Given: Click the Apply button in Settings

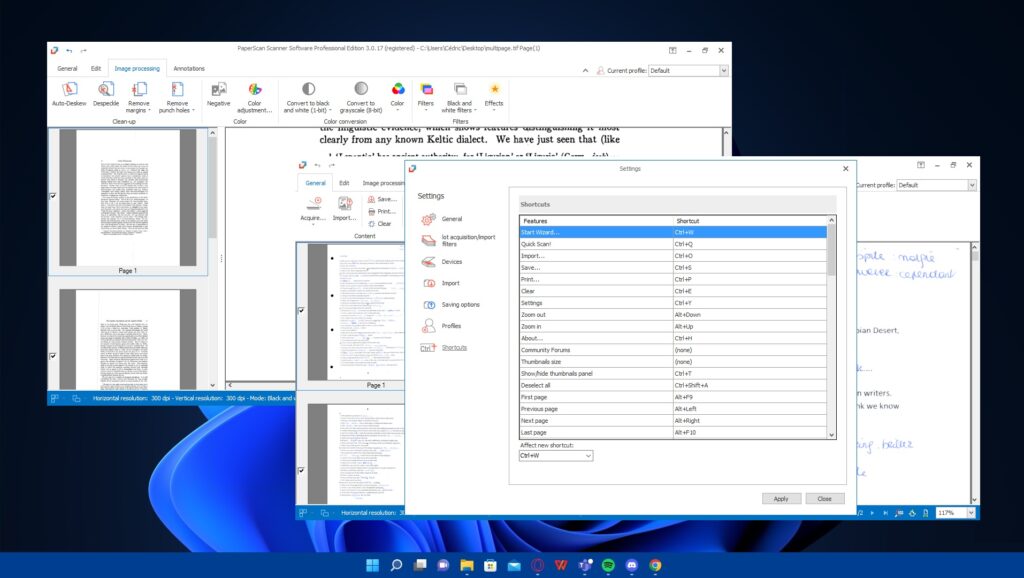Looking at the screenshot, I should point(781,498).
